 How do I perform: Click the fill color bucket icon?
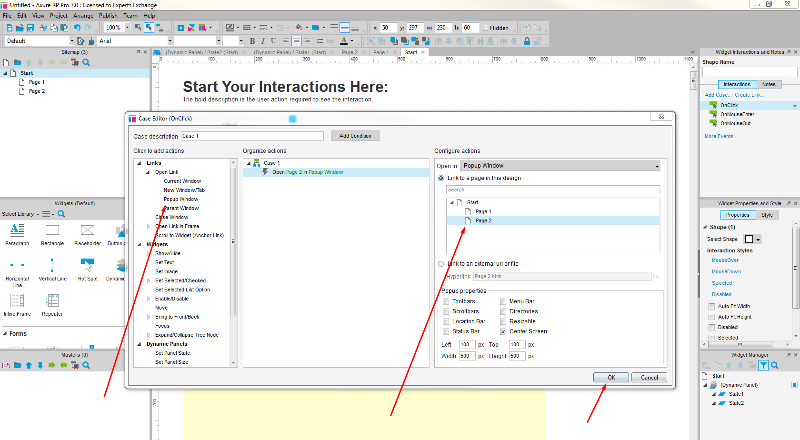pyautogui.click(x=299, y=28)
